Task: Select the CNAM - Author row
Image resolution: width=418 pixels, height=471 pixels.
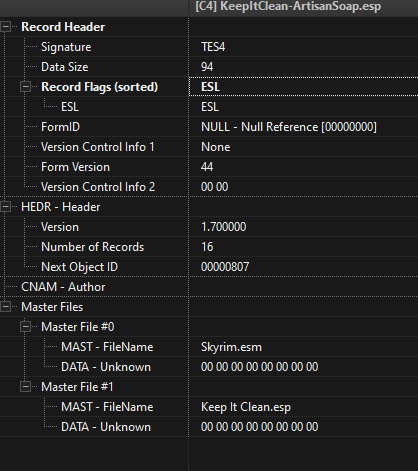Action: point(209,287)
